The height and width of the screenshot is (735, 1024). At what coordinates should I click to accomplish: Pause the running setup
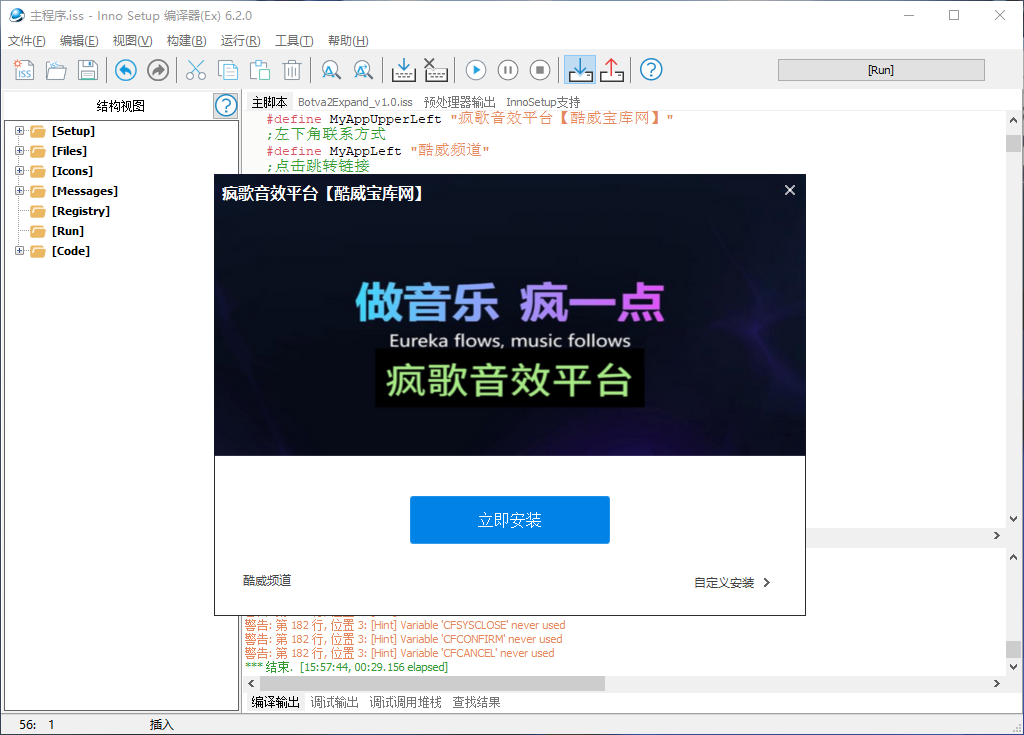tap(507, 70)
